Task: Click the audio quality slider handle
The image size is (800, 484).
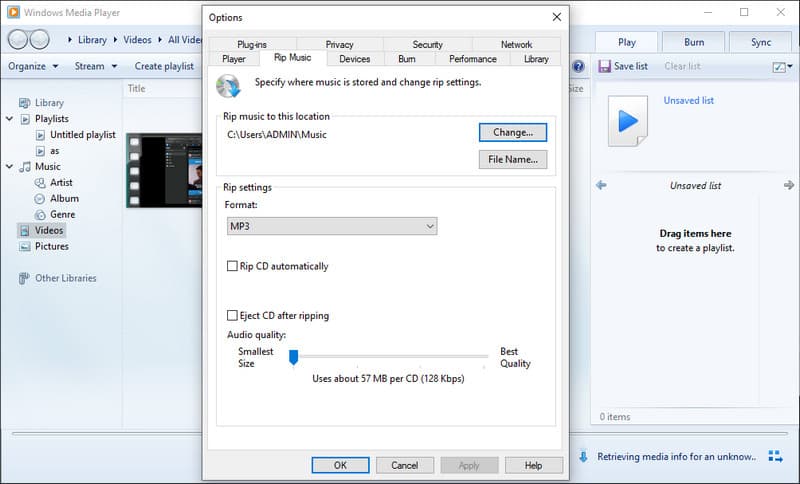Action: click(293, 358)
